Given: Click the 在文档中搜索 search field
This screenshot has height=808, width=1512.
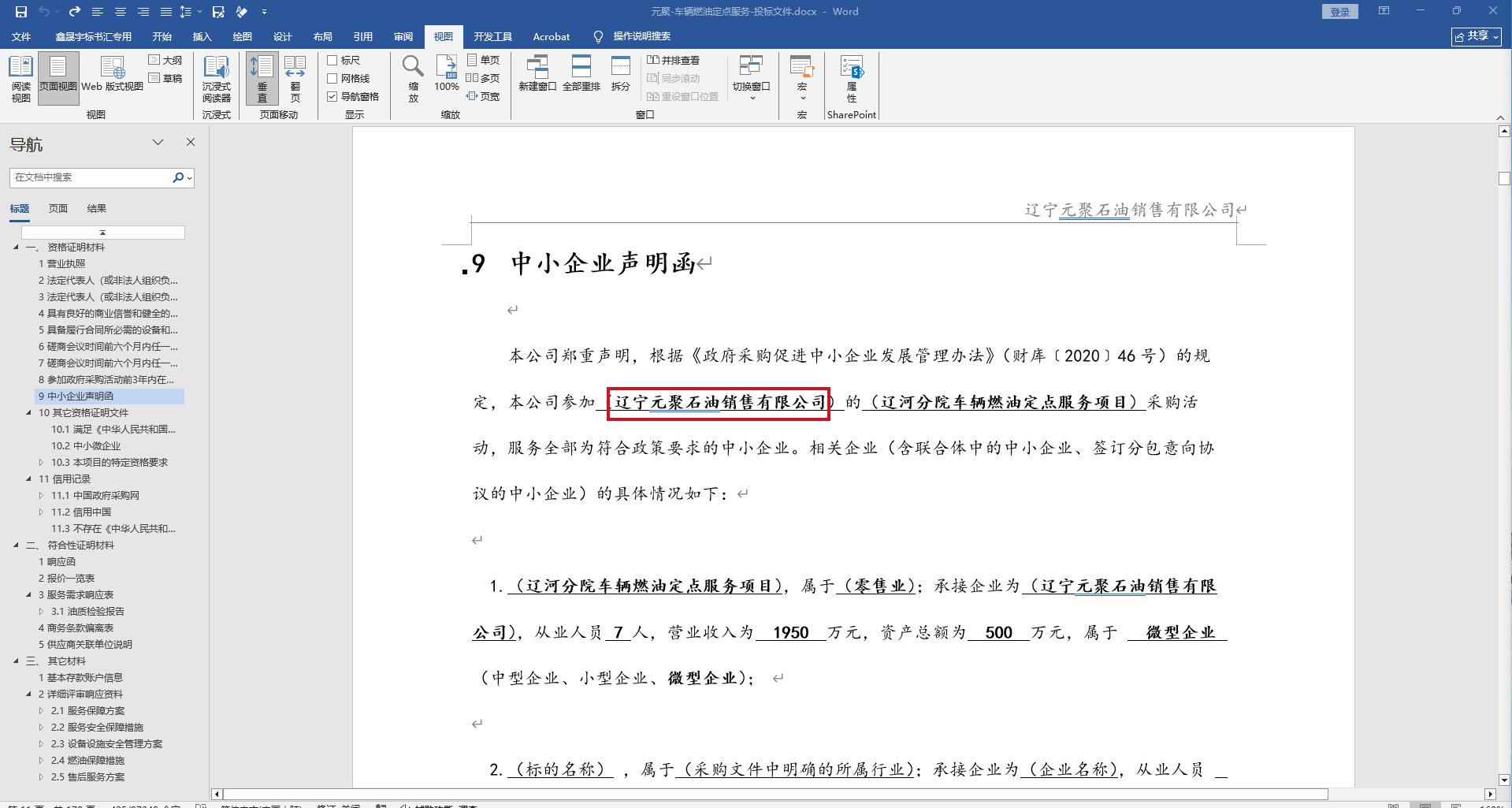Looking at the screenshot, I should coord(91,177).
